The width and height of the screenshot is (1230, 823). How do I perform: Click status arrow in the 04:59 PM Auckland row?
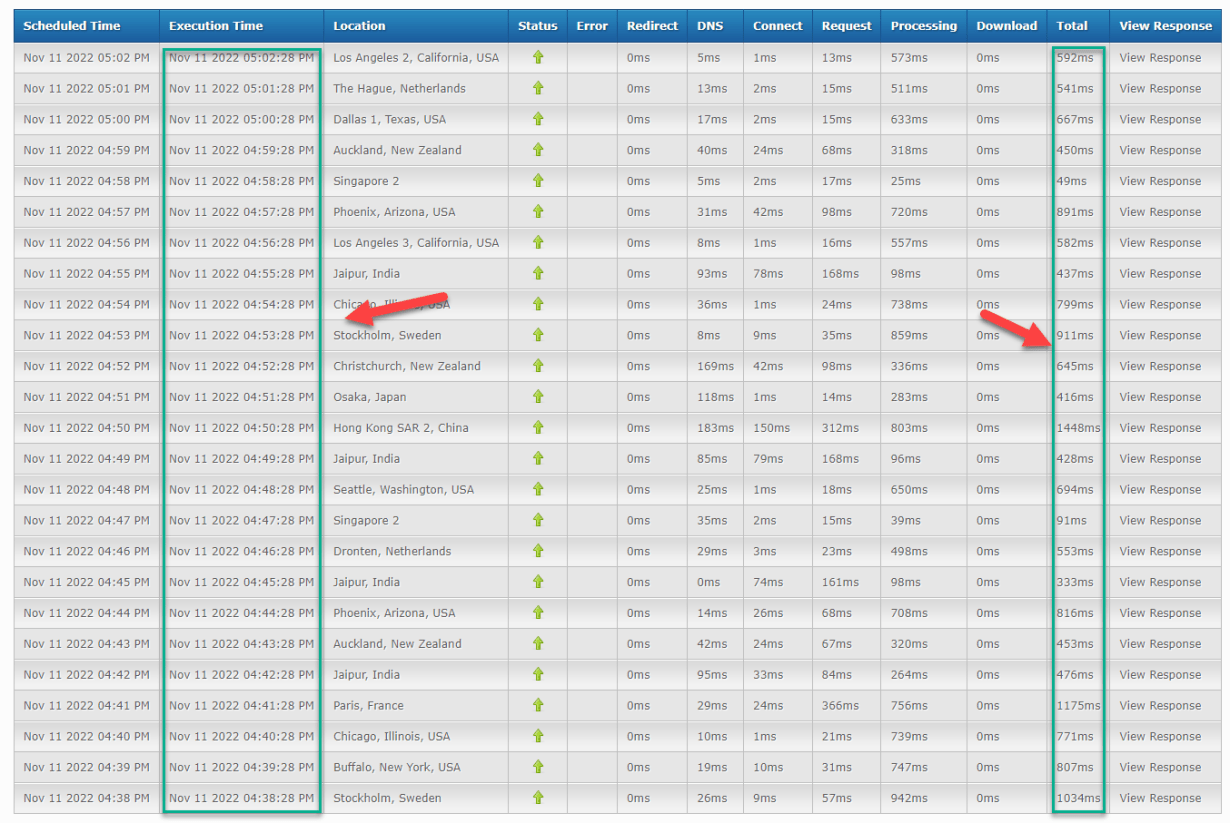pyautogui.click(x=538, y=150)
